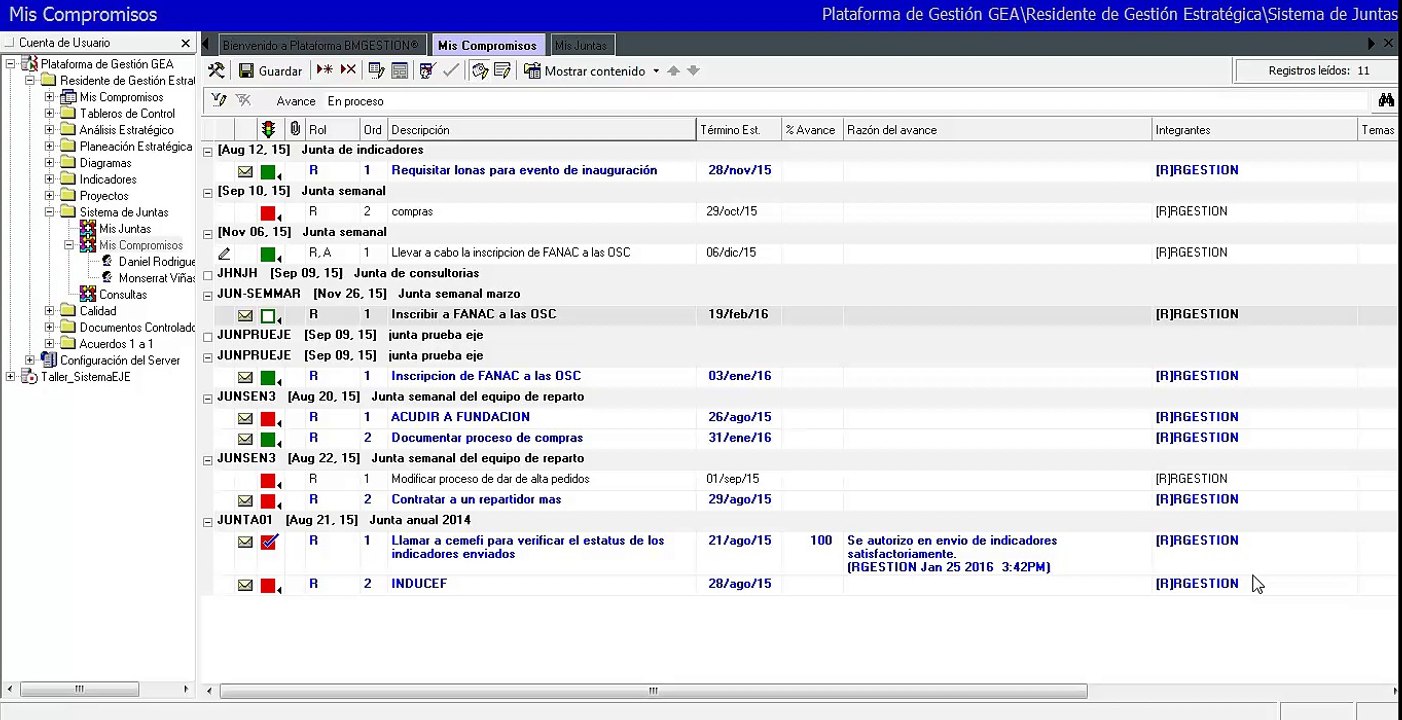Click the notepad-with-pencil toolbar icon
The width and height of the screenshot is (1402, 720).
pos(503,71)
